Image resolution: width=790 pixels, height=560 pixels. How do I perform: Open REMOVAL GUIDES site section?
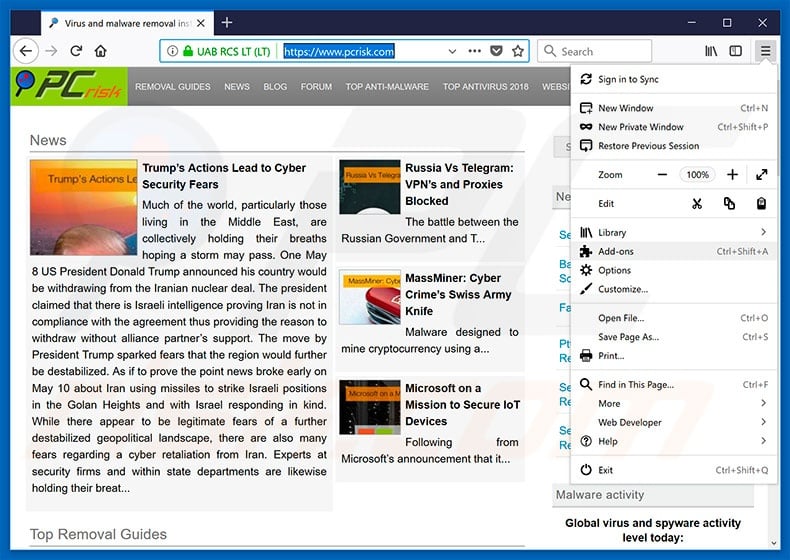pos(173,87)
